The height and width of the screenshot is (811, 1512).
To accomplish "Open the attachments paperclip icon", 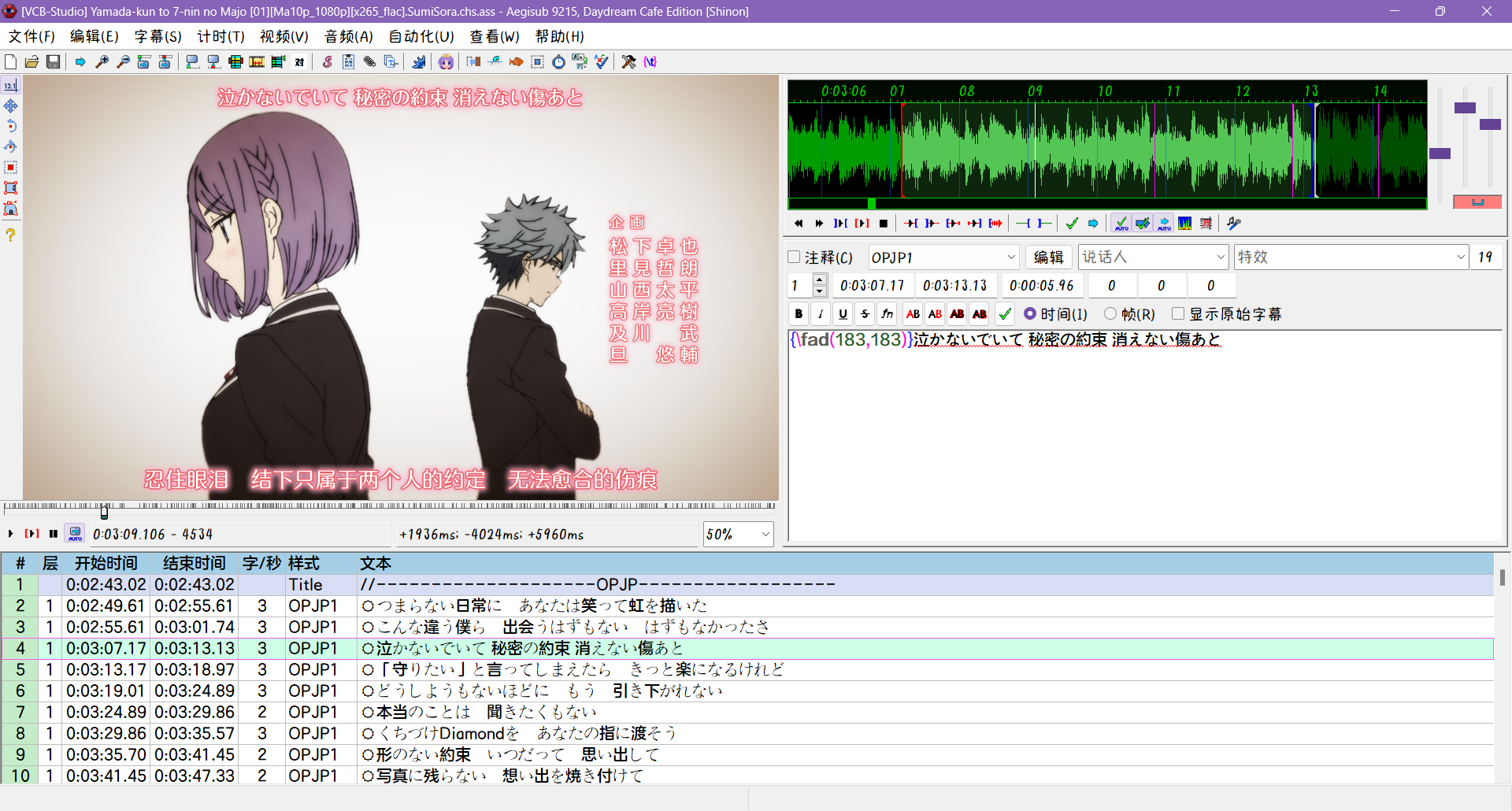I will pos(369,62).
